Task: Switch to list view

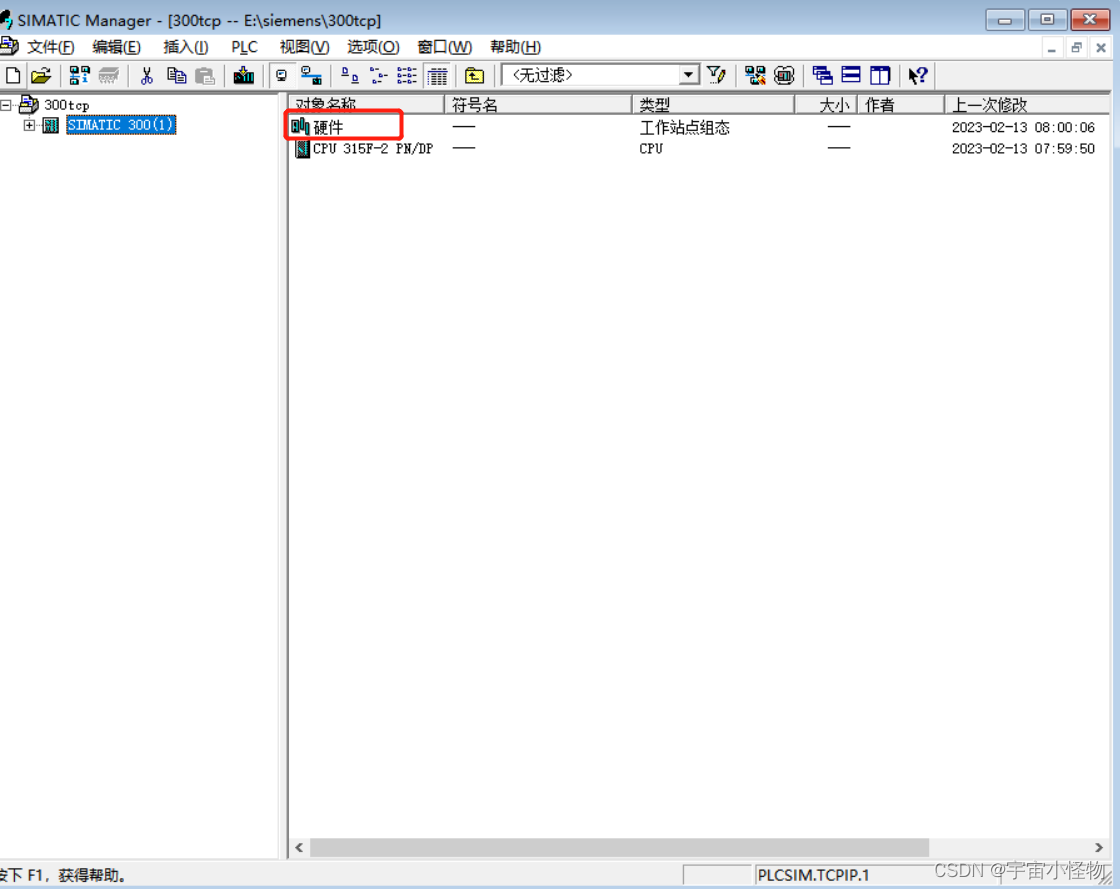Action: (x=407, y=75)
